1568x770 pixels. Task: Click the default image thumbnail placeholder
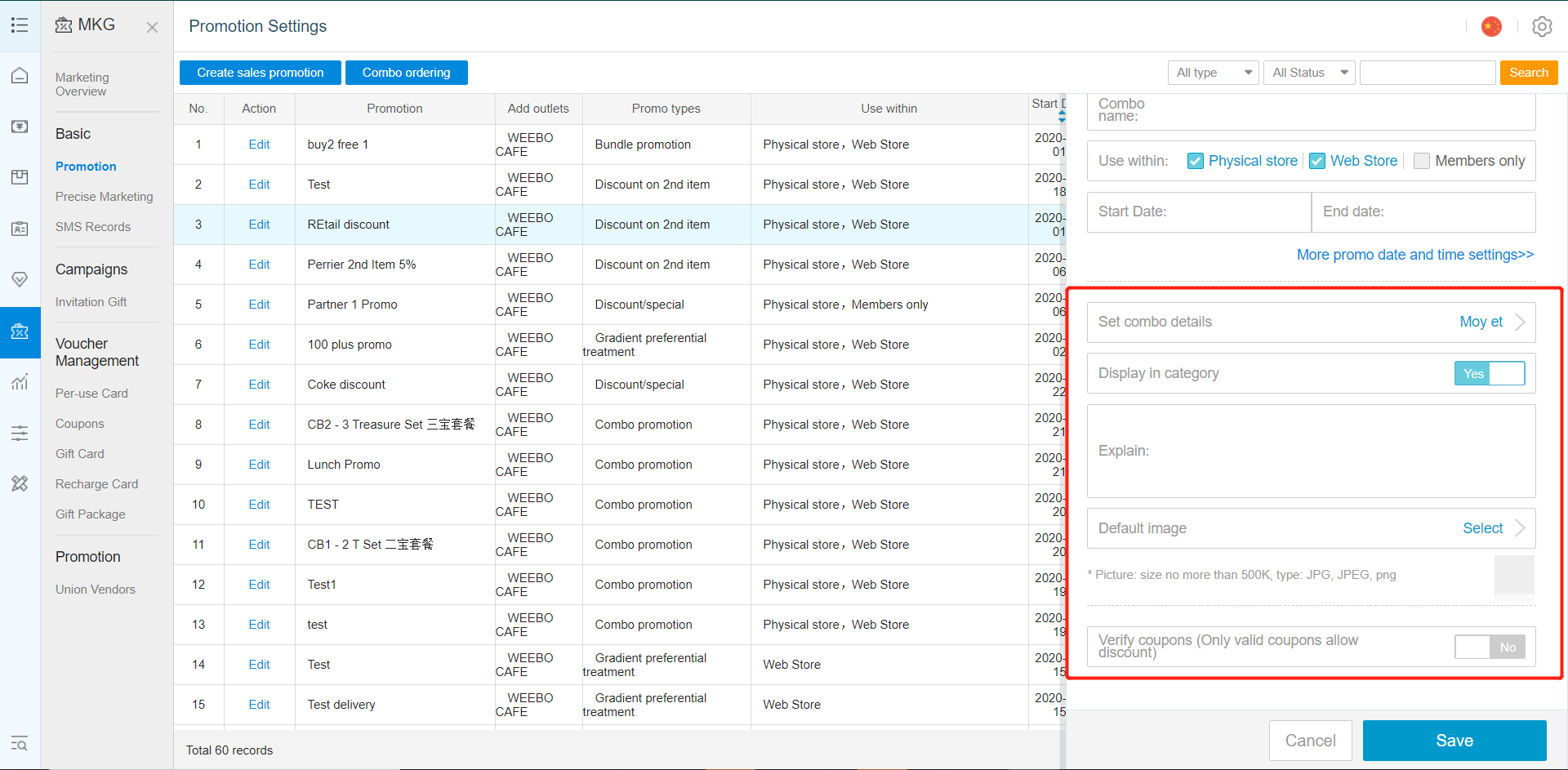(x=1514, y=575)
